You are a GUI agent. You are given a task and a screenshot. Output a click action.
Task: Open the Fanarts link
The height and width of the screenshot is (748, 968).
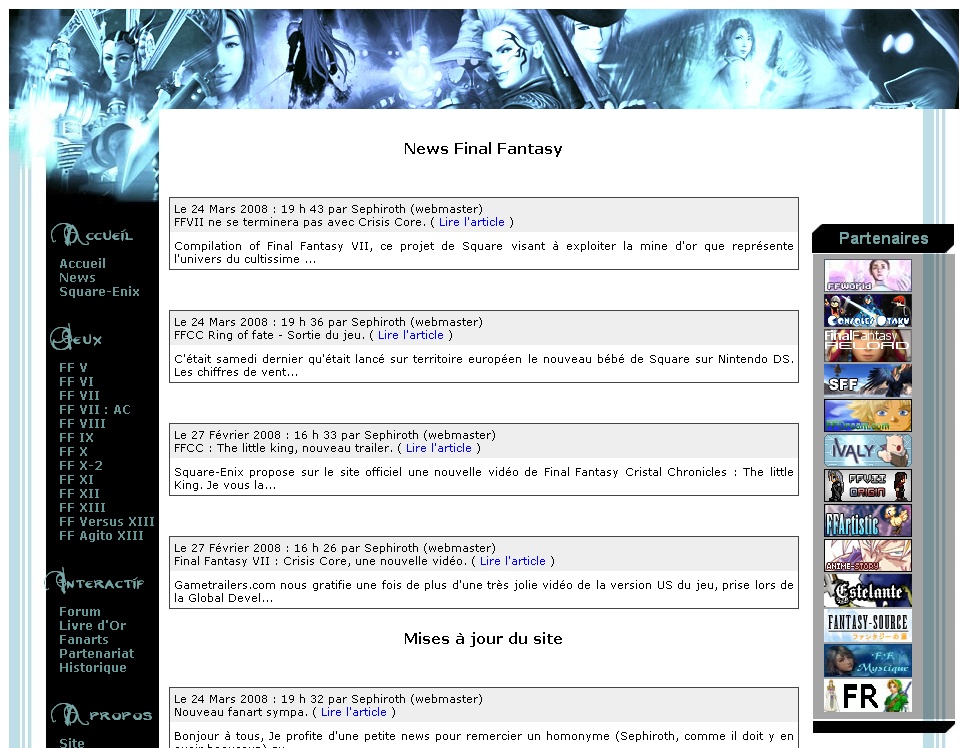[x=83, y=640]
